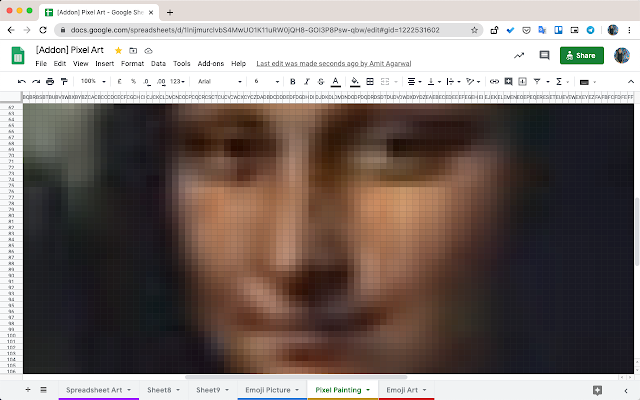Toggle bold formatting
Screen dimensions: 640x400
tap(293, 82)
